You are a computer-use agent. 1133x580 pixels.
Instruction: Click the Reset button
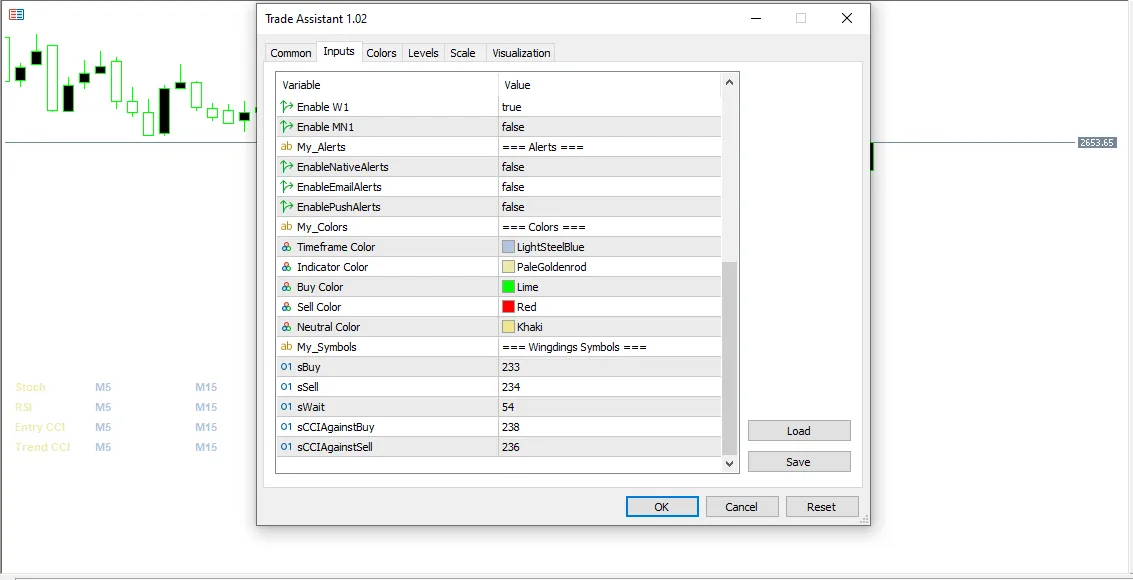(821, 507)
